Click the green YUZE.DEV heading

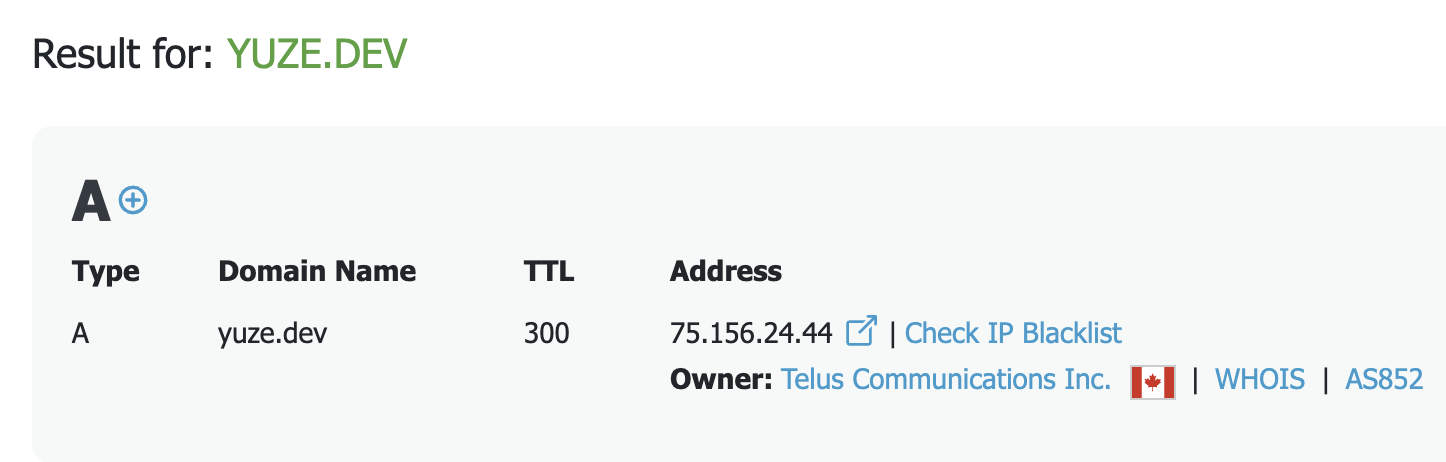317,54
